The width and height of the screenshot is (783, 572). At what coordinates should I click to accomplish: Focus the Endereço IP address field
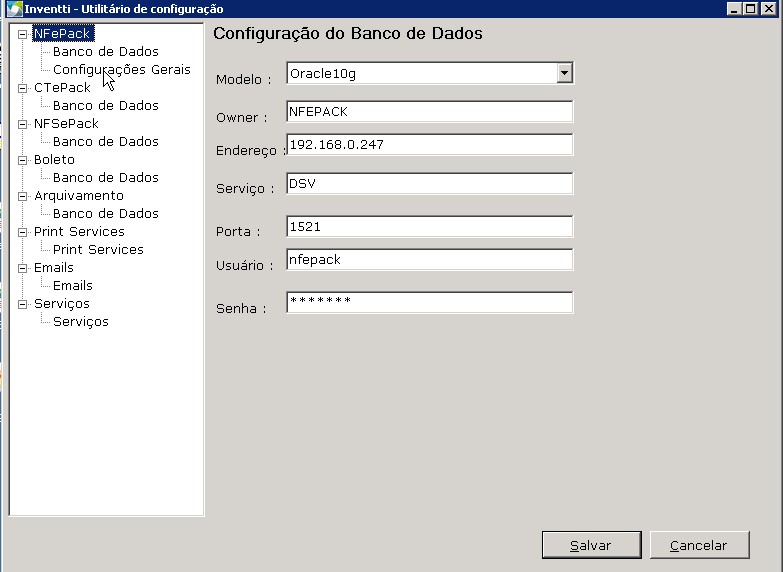point(429,145)
